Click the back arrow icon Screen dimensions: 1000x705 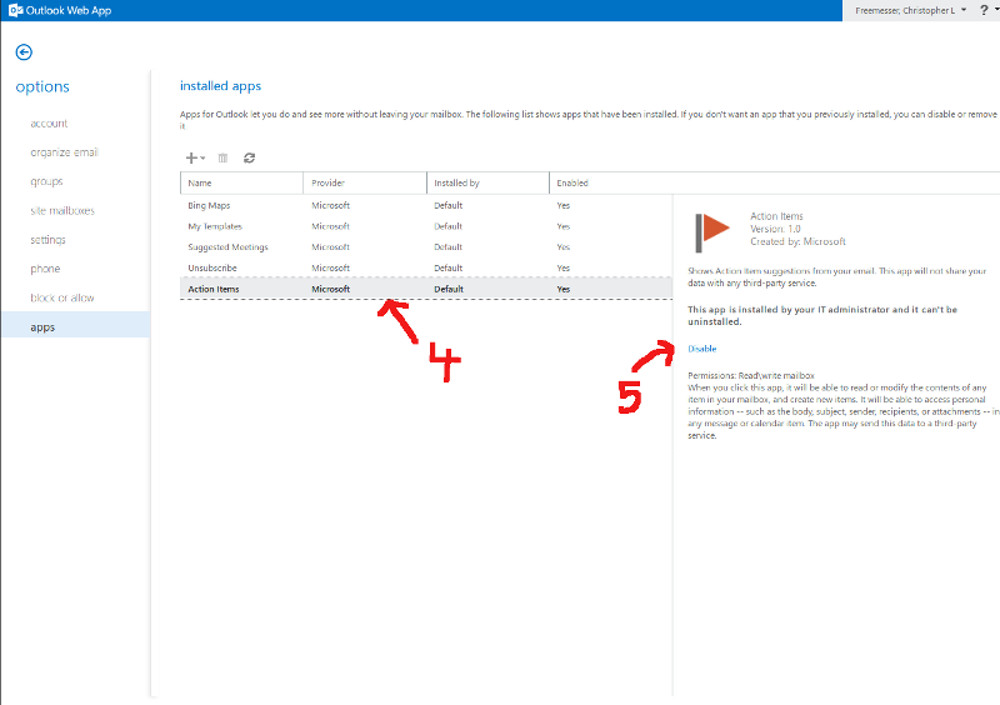coord(24,52)
